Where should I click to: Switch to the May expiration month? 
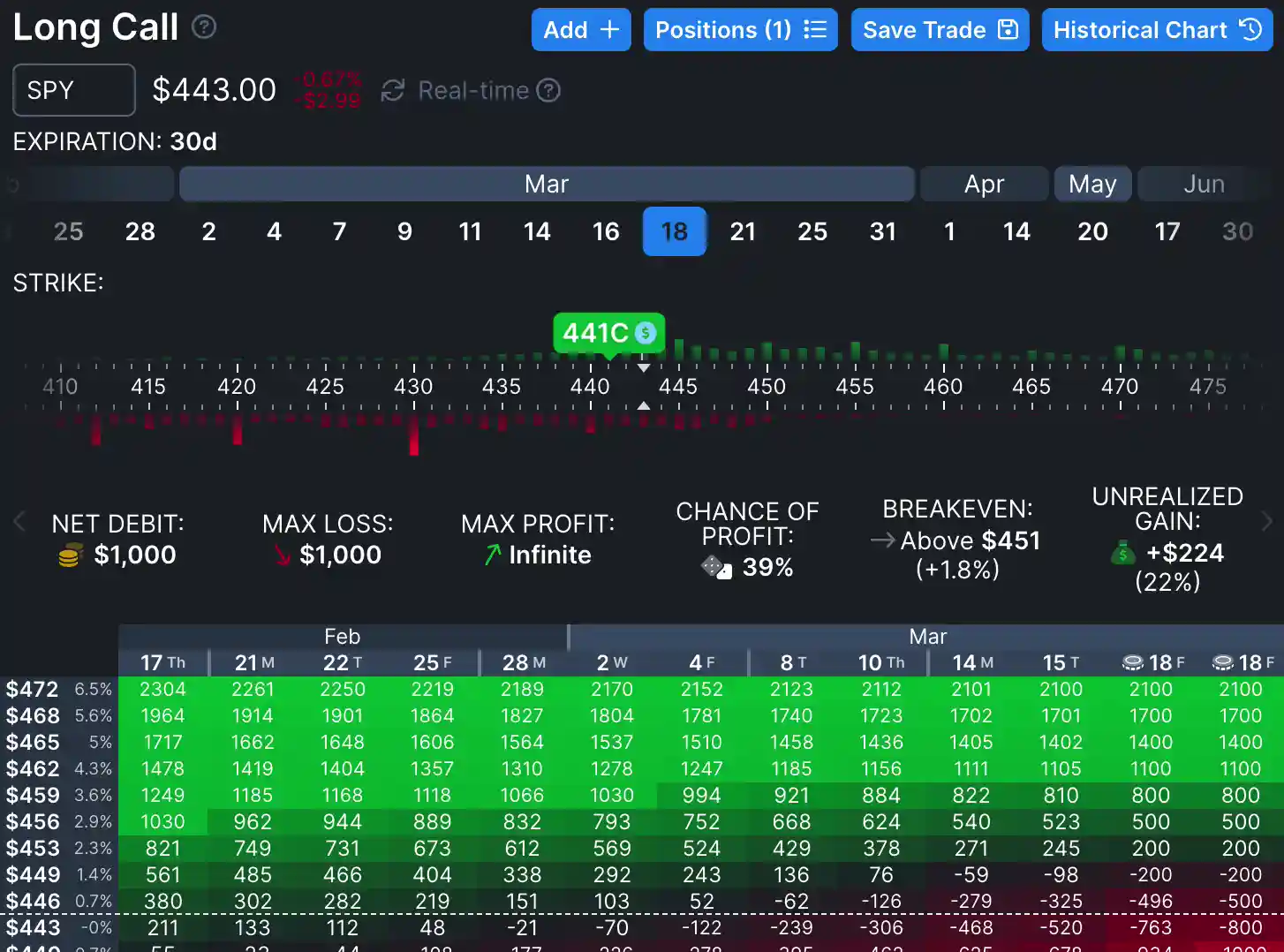1092,184
